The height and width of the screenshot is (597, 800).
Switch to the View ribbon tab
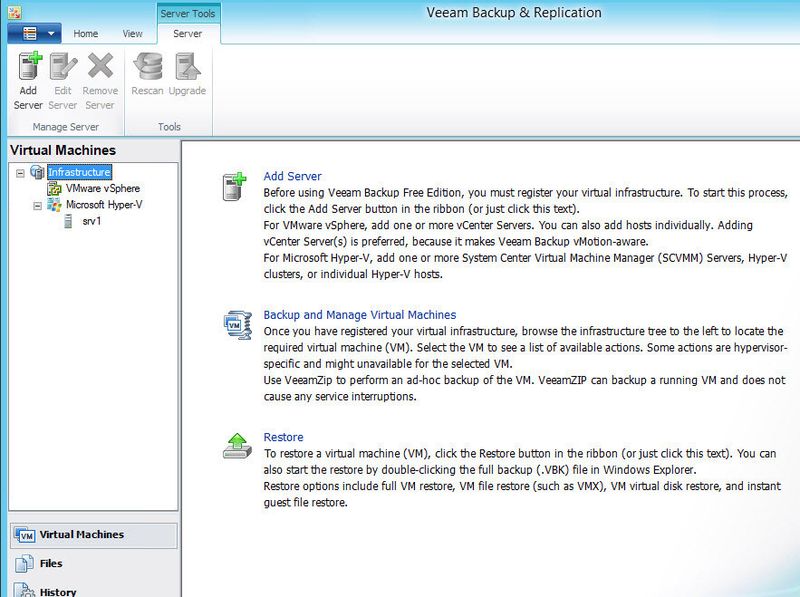pyautogui.click(x=131, y=33)
